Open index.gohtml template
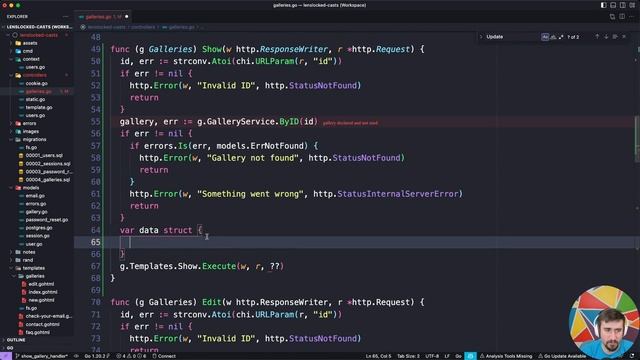 tap(37, 292)
